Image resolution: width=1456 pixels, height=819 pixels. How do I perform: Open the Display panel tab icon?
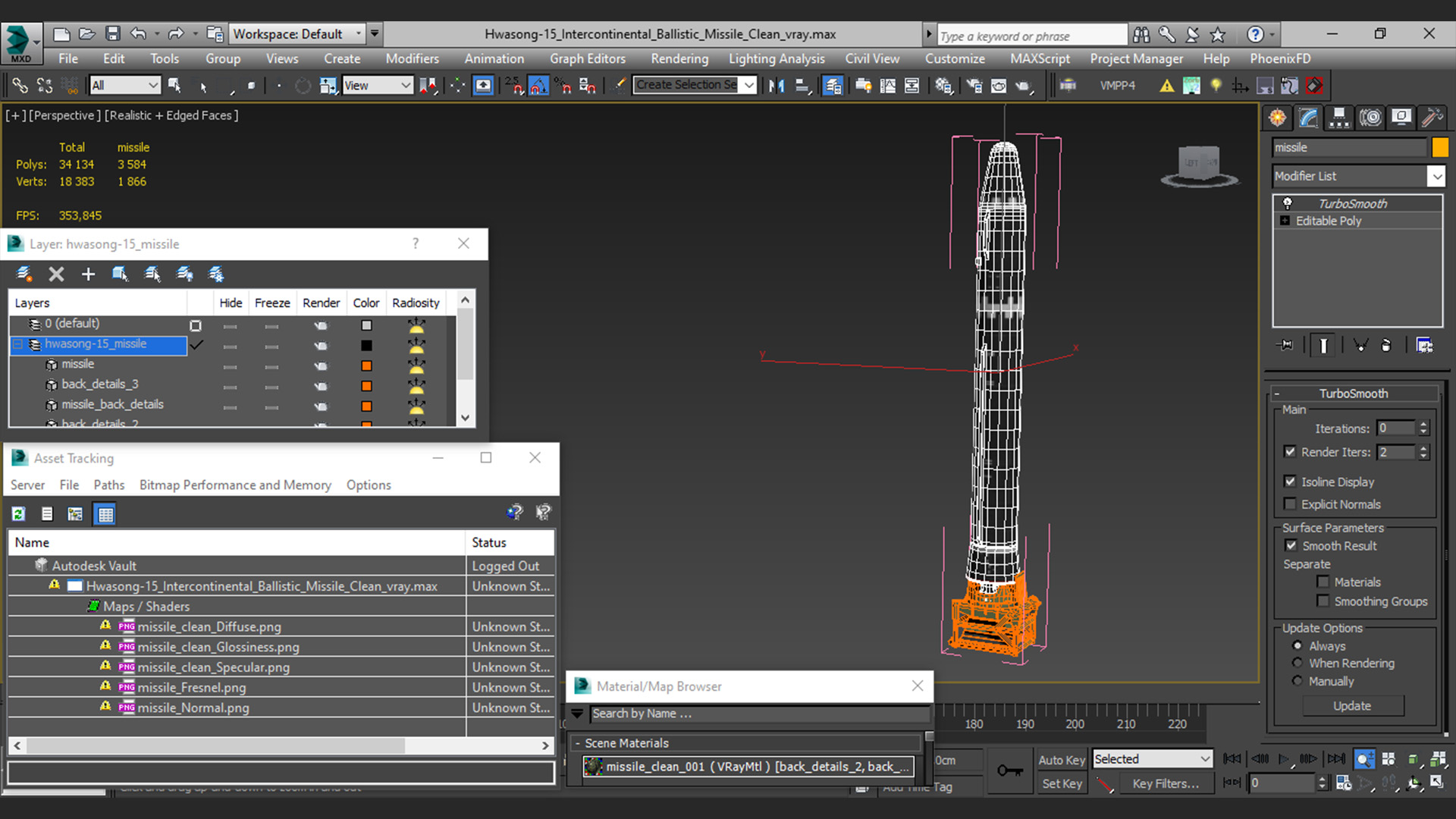point(1401,118)
